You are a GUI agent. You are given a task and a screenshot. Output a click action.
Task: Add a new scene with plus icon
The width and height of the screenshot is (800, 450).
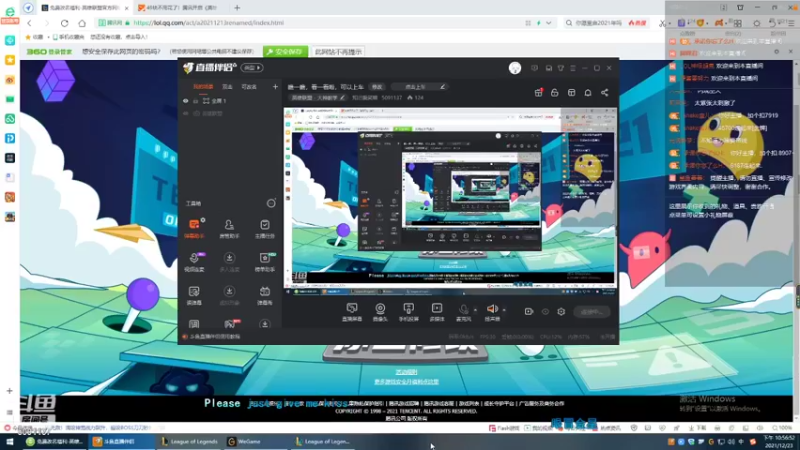pyautogui.click(x=275, y=87)
